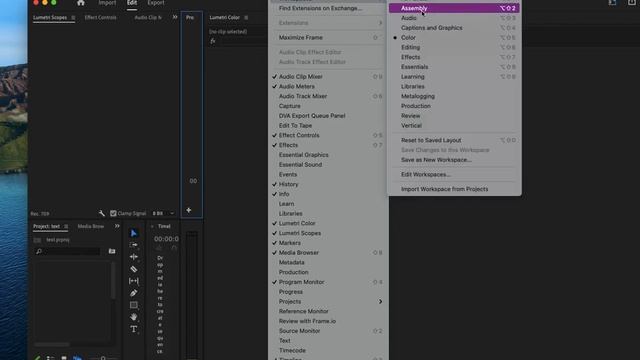Click the Home icon
The image size is (640, 360).
(81, 3)
